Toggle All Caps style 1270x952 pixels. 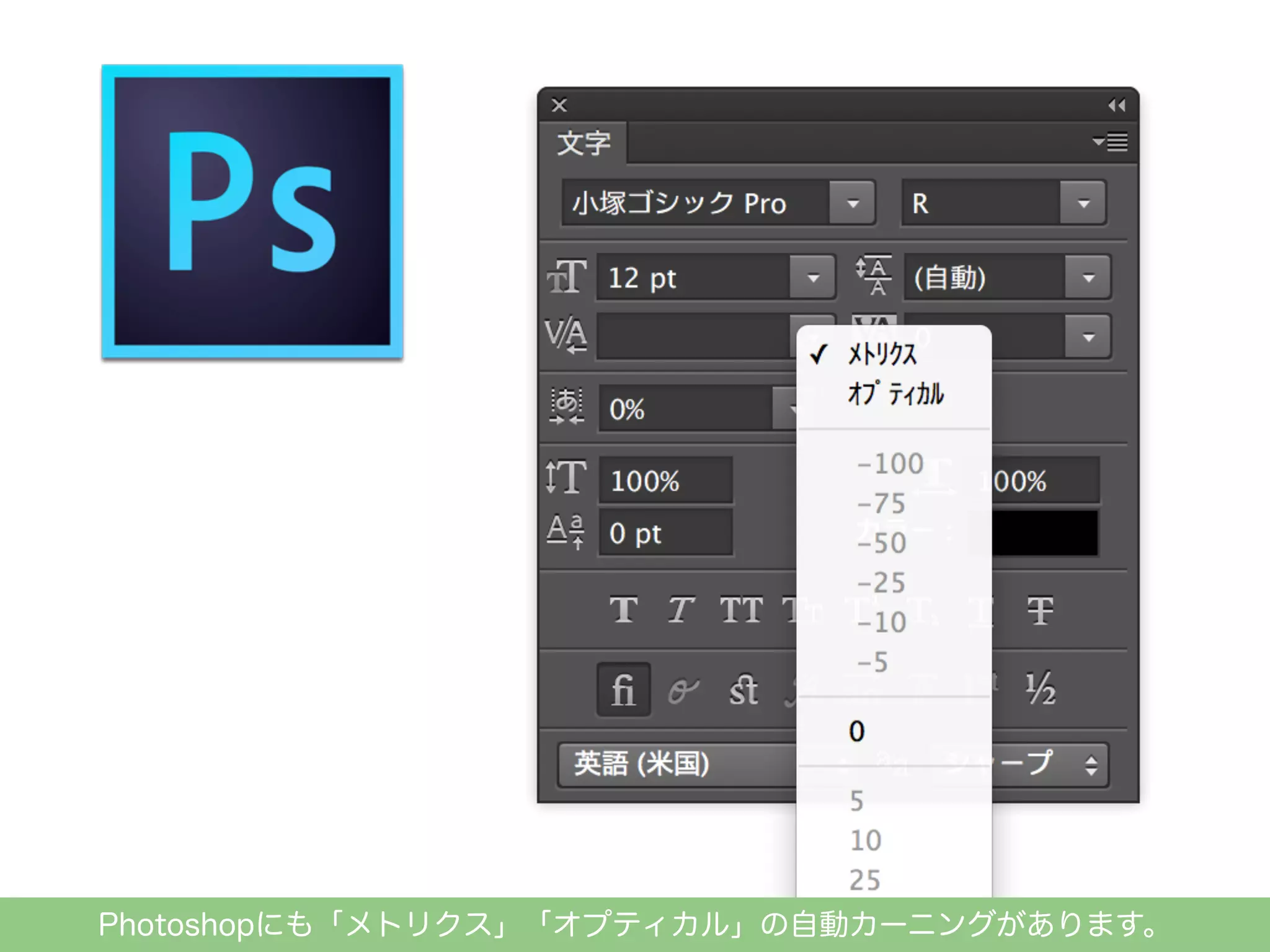pos(742,610)
